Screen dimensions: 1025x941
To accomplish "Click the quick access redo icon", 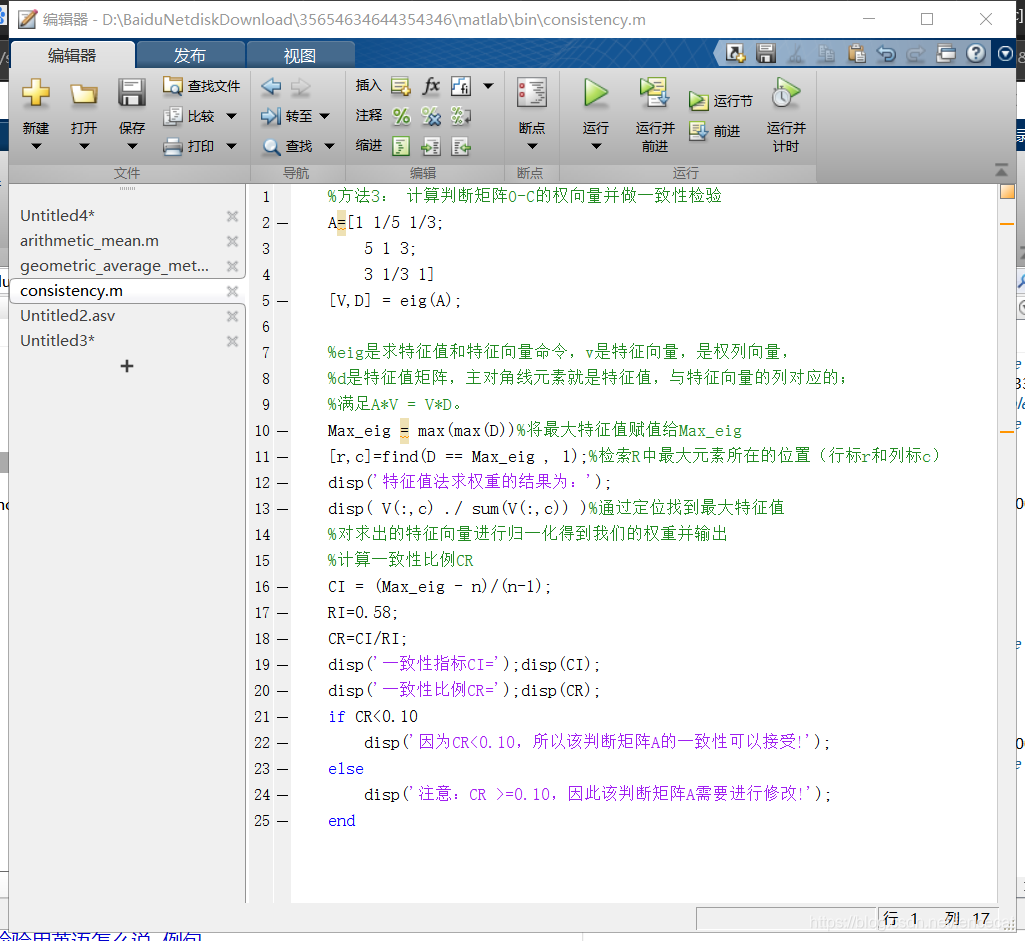I will [x=916, y=54].
